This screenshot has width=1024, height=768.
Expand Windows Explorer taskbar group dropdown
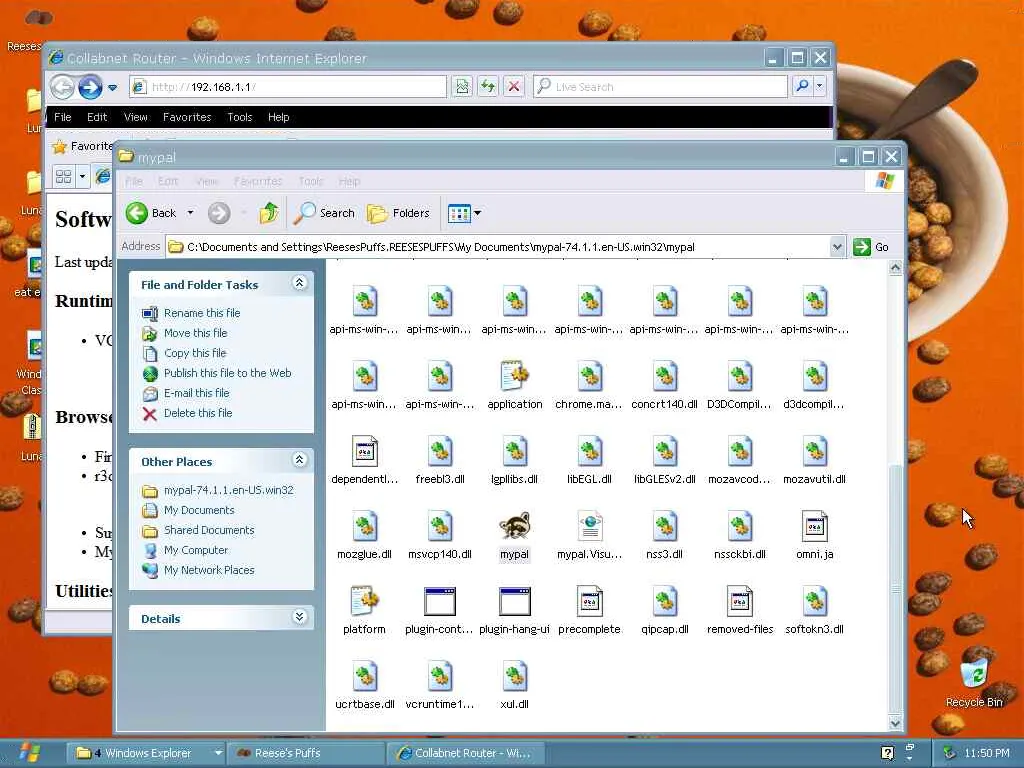pyautogui.click(x=217, y=753)
